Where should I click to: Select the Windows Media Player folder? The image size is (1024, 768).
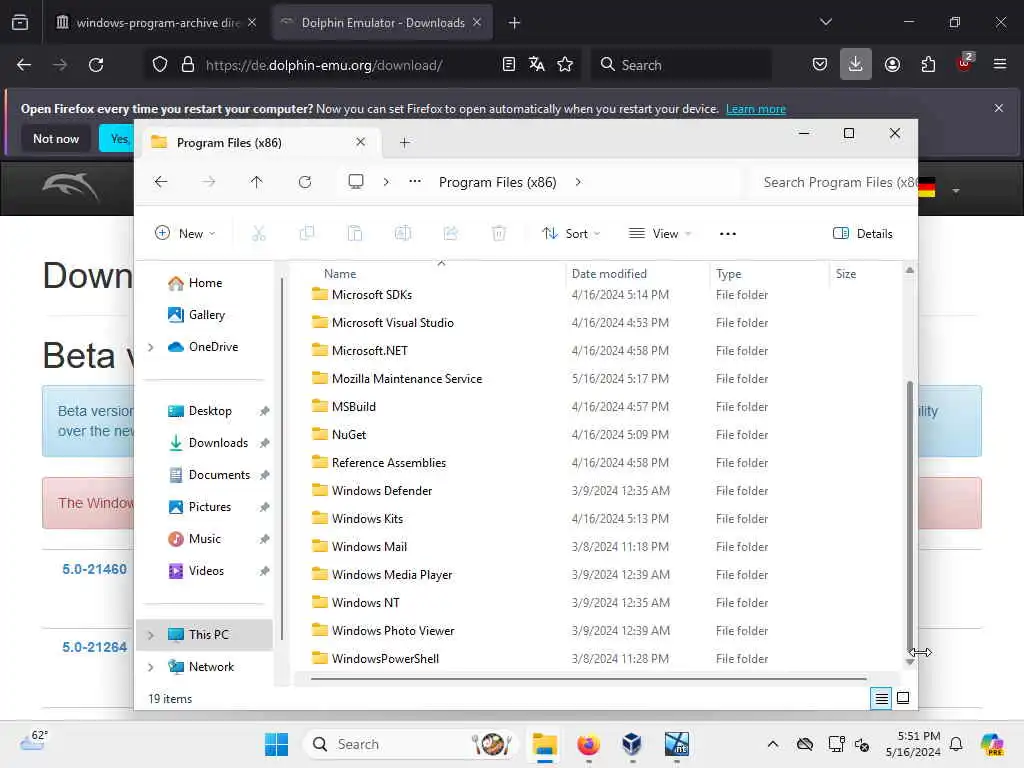point(391,575)
